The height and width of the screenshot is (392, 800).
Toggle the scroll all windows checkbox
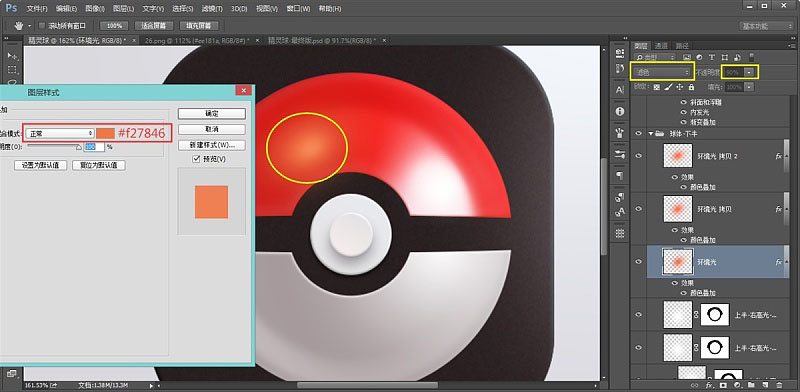tap(42, 26)
